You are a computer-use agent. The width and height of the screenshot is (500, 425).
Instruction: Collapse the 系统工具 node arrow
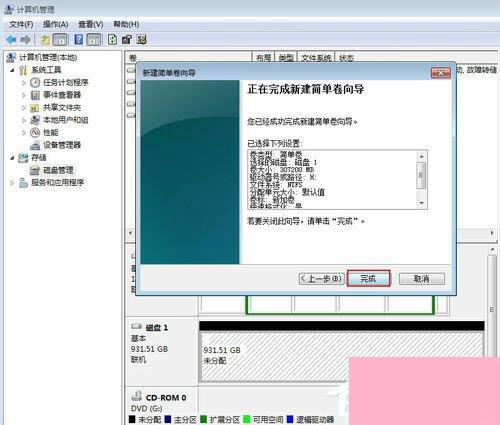pos(12,70)
